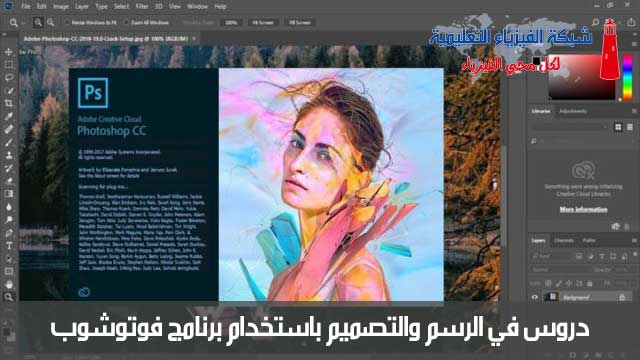Click the Background layer lock icon
Screen dimensions: 640x360
pos(622,298)
